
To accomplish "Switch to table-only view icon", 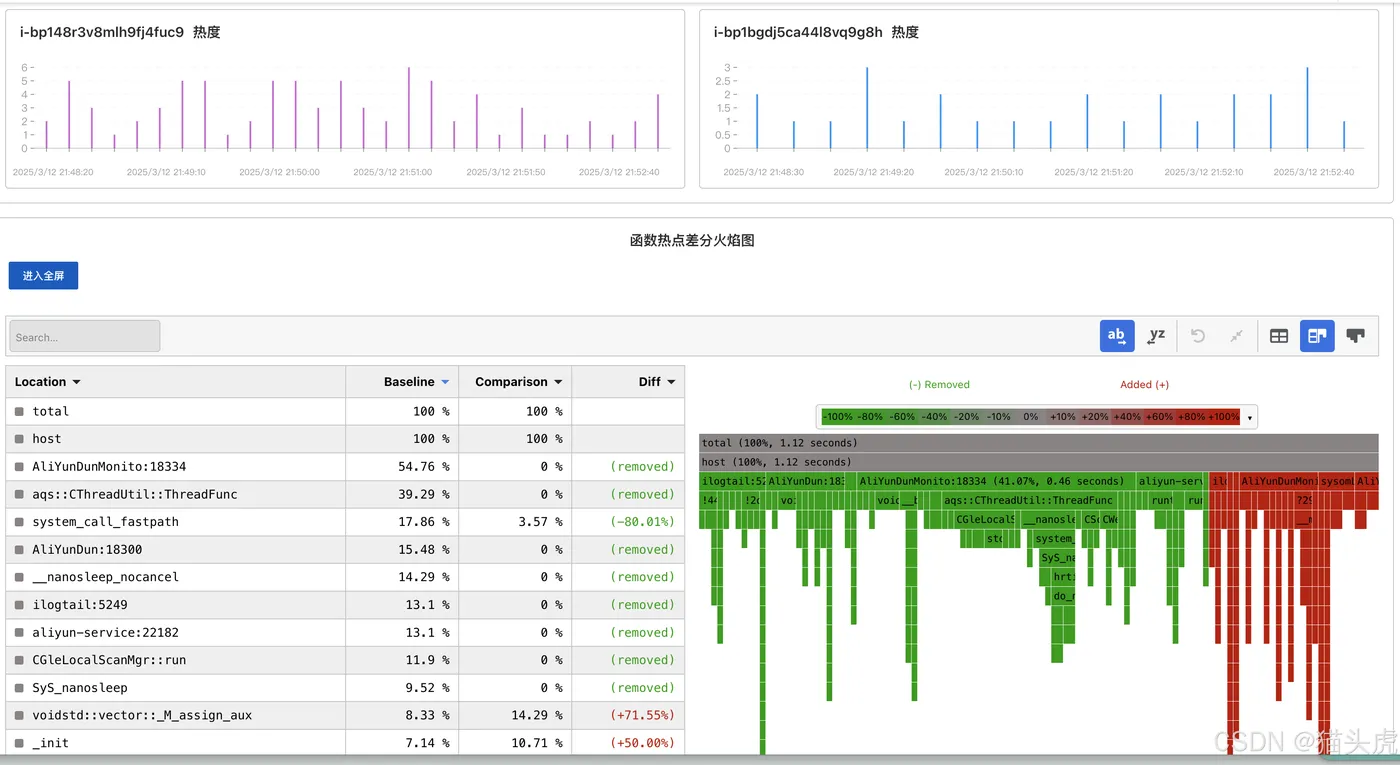I will pos(1279,336).
